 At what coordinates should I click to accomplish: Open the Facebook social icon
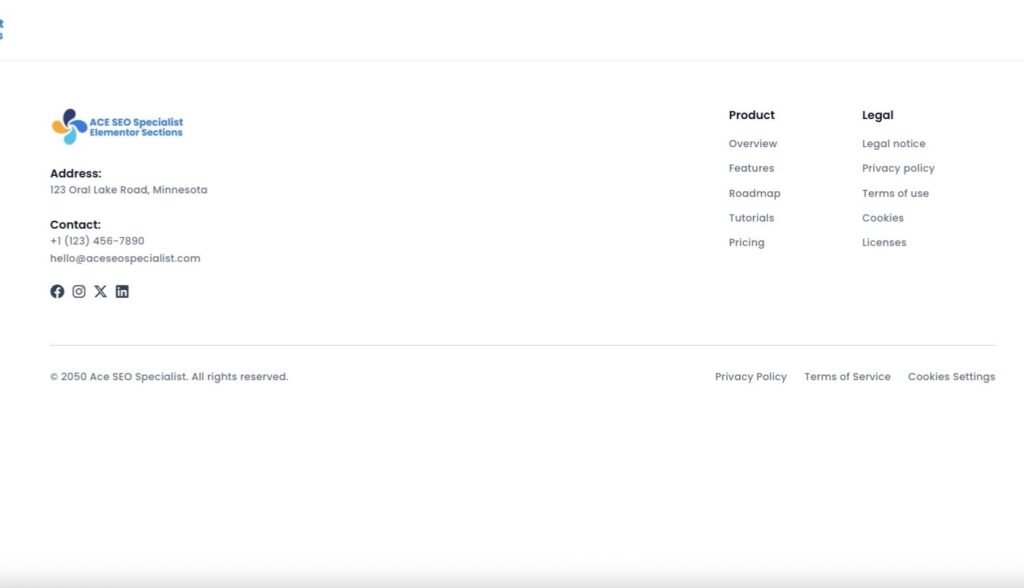click(57, 292)
